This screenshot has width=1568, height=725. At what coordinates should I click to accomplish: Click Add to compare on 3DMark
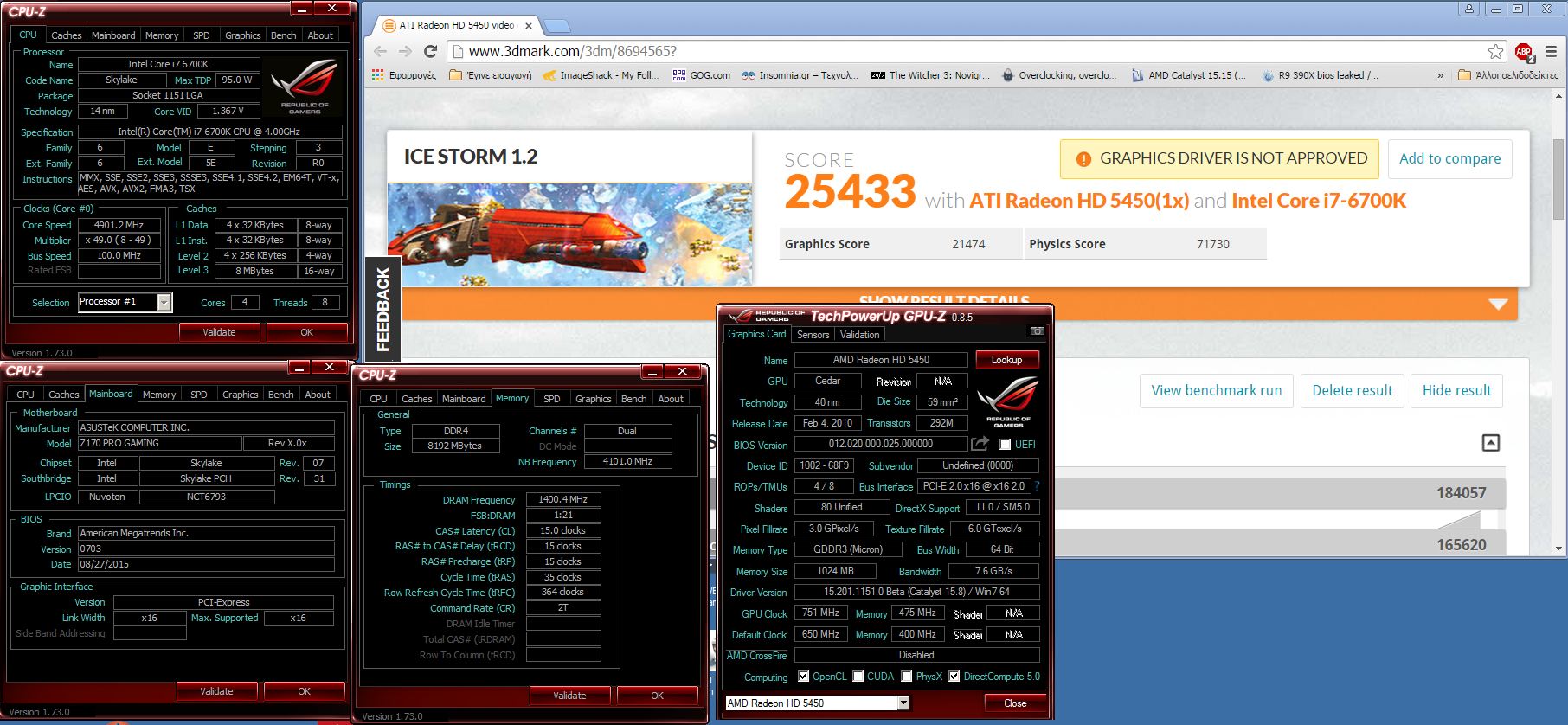tap(1449, 159)
